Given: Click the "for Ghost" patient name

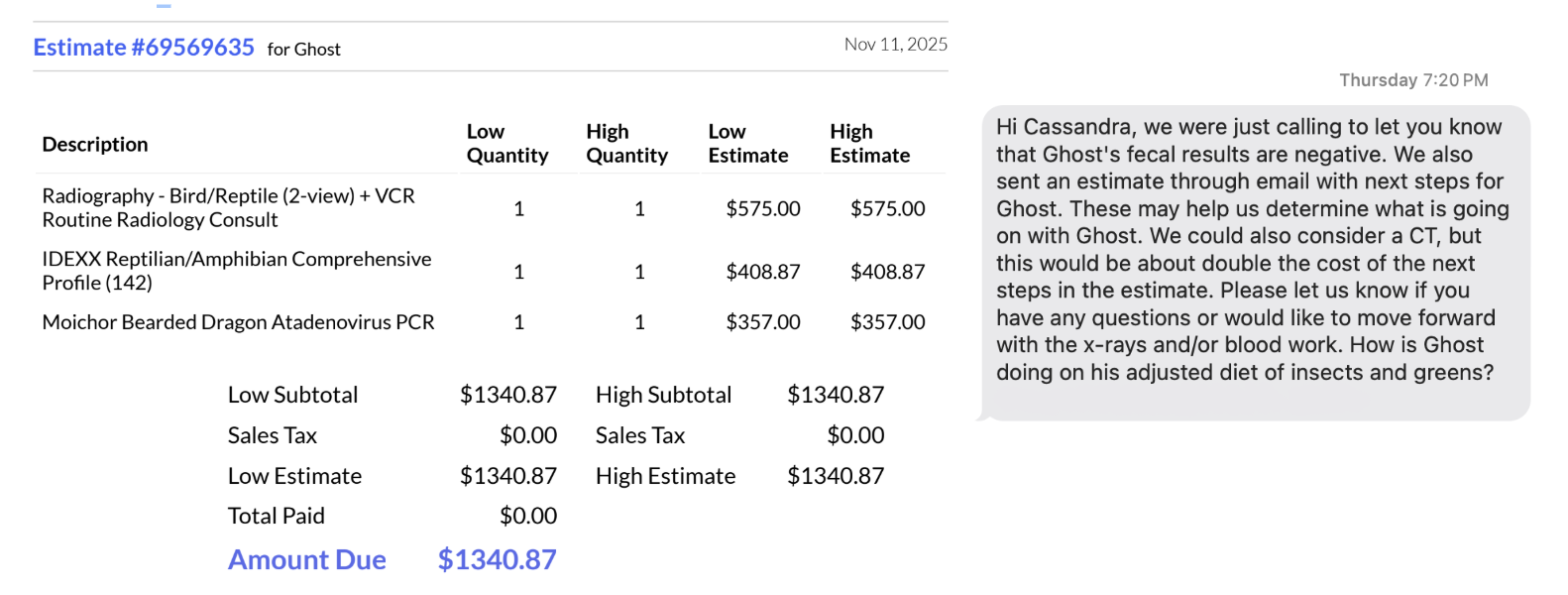Looking at the screenshot, I should click(303, 50).
